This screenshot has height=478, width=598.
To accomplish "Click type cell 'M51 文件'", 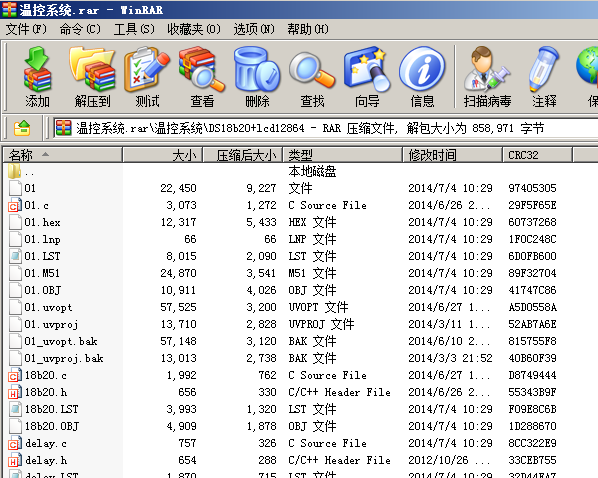I will click(312, 273).
